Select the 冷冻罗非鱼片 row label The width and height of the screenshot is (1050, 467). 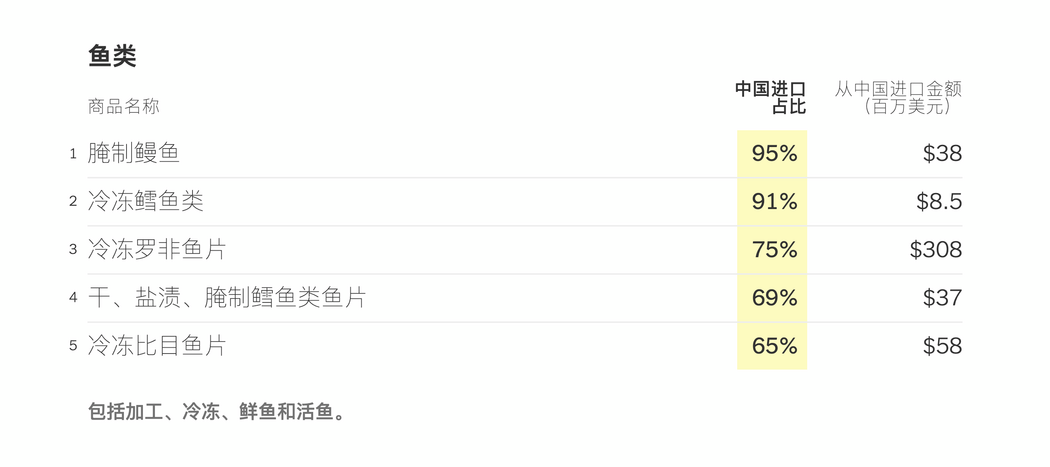pyautogui.click(x=157, y=250)
